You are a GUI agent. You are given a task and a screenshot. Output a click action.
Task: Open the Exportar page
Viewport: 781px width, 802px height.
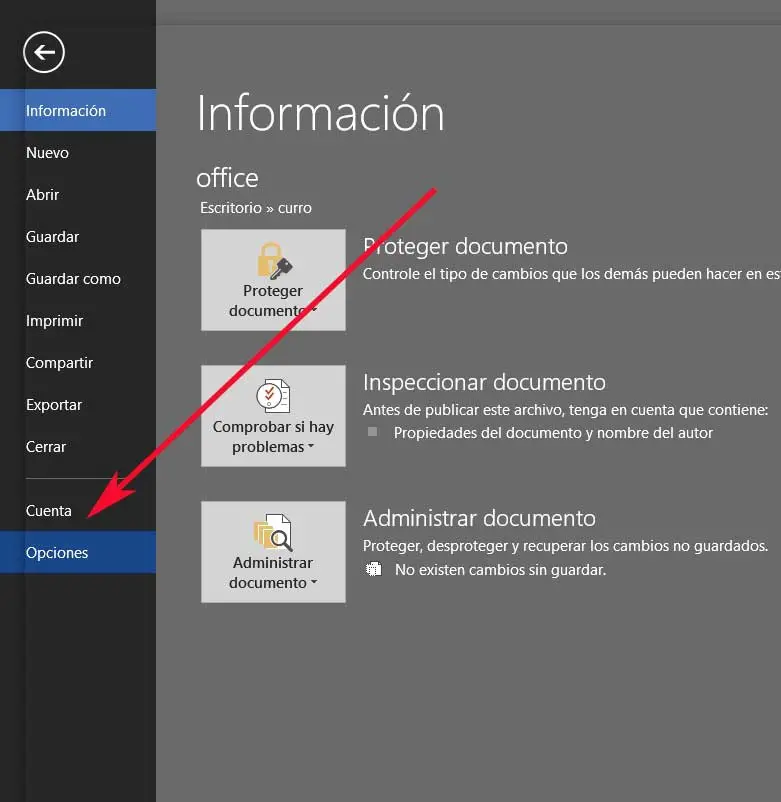[78, 405]
